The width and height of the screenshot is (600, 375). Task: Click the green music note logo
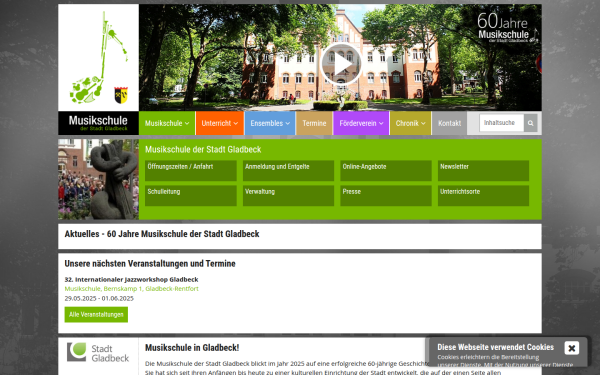tap(99, 57)
